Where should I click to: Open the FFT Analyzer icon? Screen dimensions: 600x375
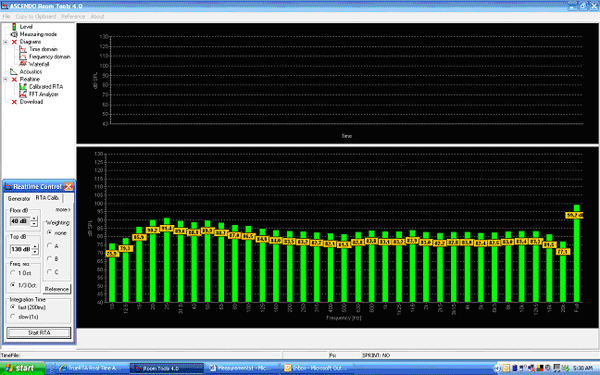[23, 94]
